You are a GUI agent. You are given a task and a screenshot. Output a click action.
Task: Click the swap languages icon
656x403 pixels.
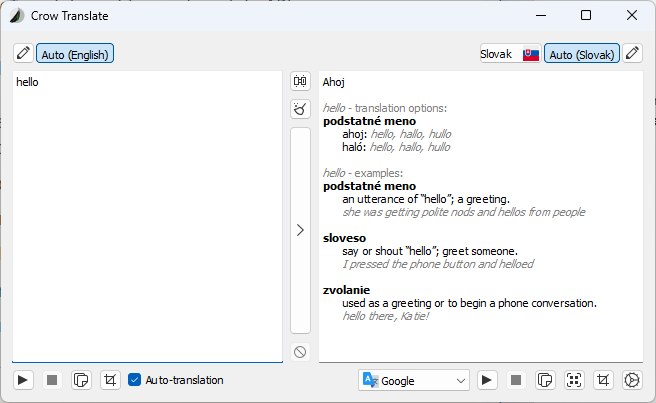[300, 81]
